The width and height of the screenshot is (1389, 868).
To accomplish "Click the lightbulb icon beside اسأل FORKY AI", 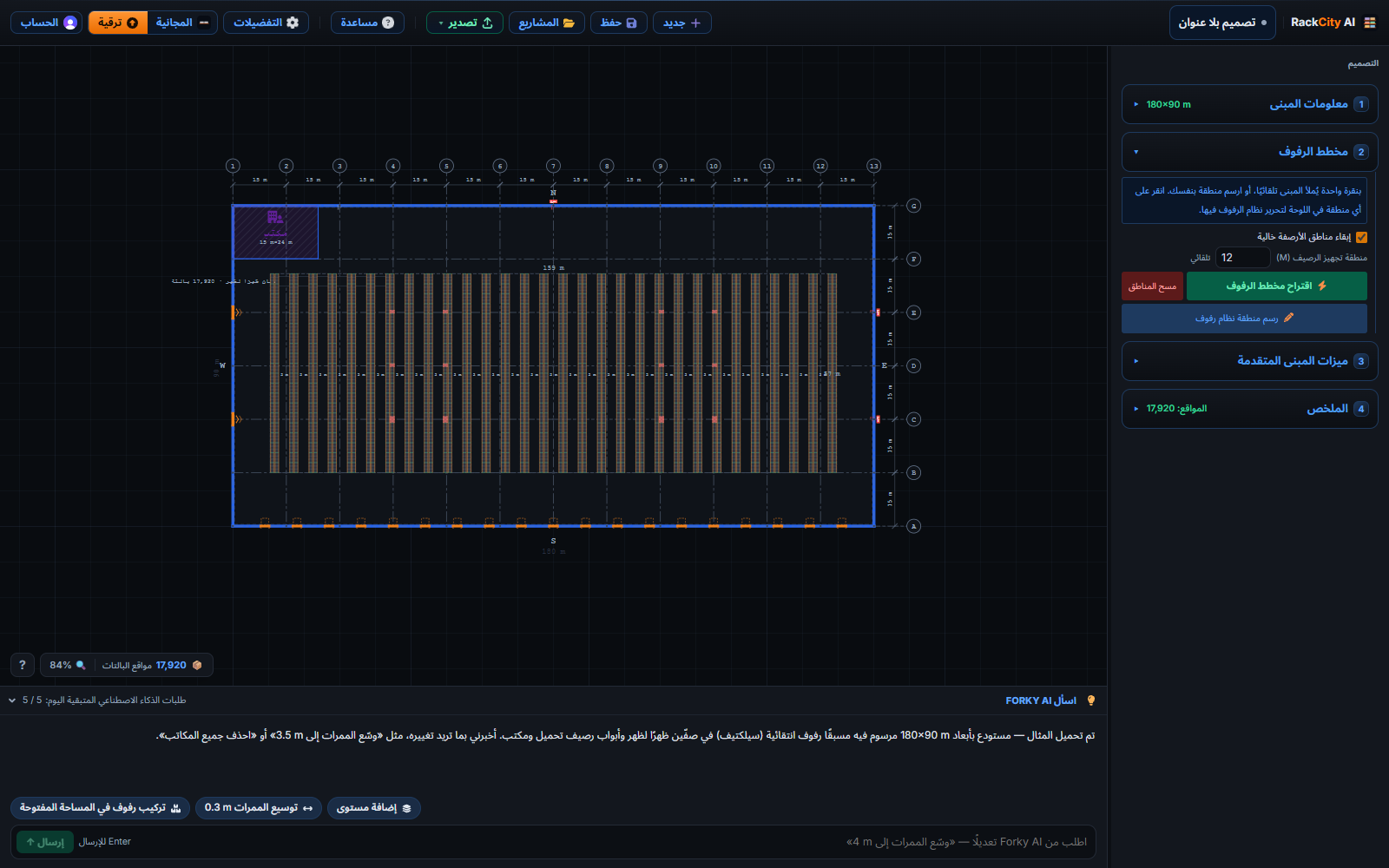I will coord(1091,700).
